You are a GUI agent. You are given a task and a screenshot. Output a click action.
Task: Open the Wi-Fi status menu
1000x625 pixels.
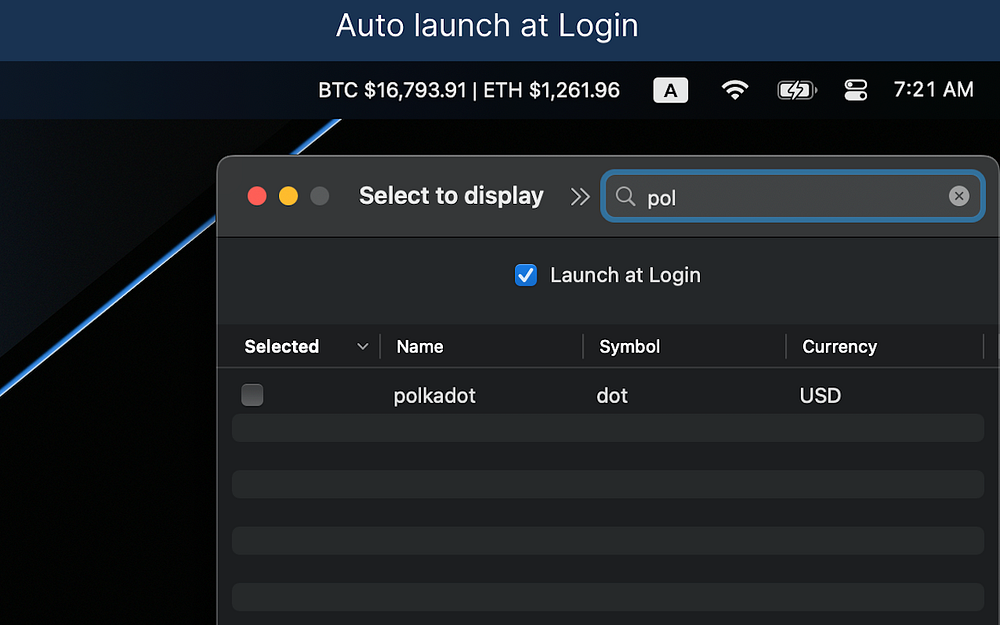tap(735, 90)
